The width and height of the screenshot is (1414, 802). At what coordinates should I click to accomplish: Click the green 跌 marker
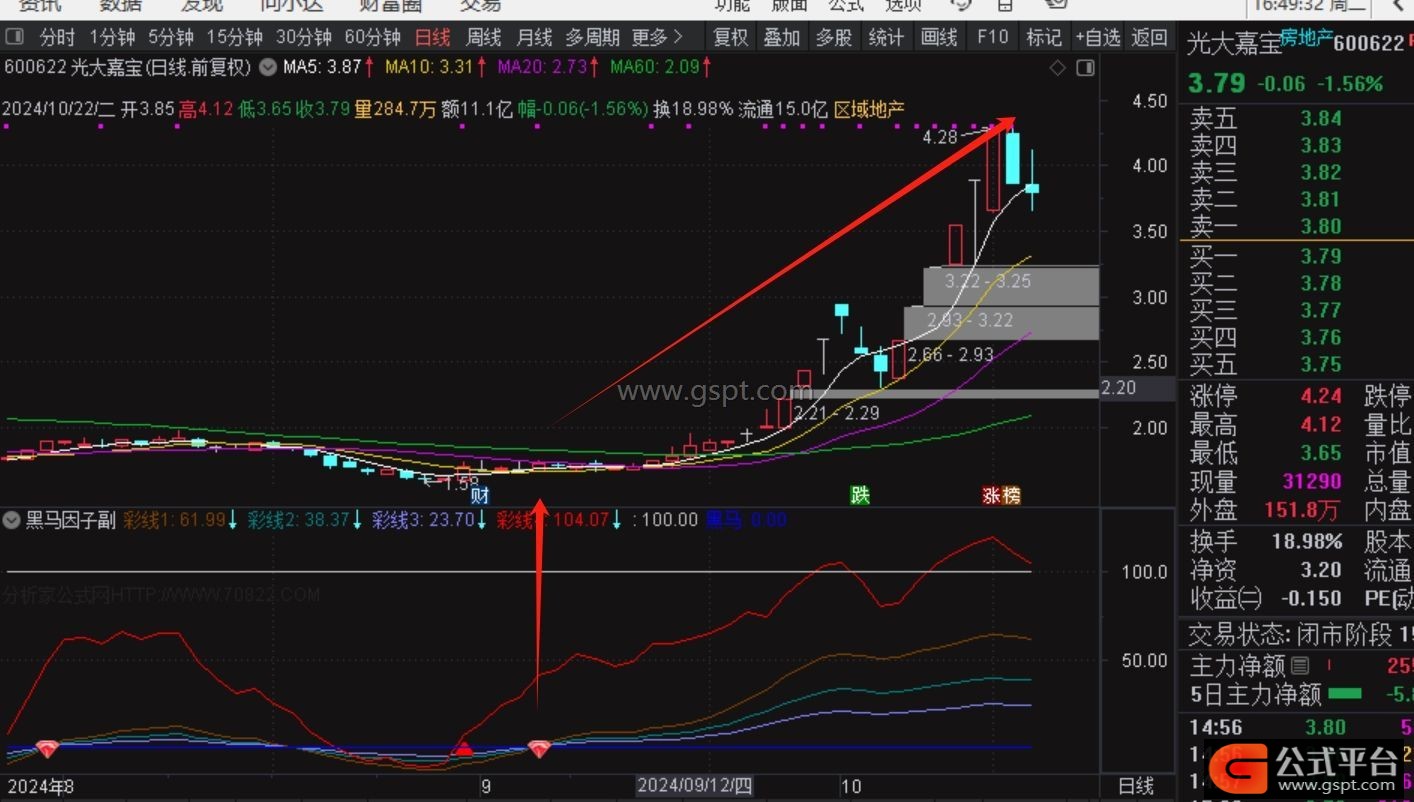(860, 494)
